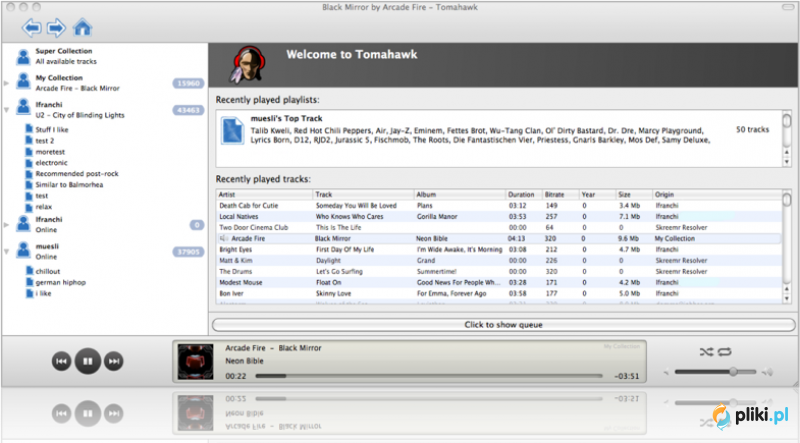Skip to the previous track
Image resolution: width=800 pixels, height=443 pixels.
pos(61,361)
